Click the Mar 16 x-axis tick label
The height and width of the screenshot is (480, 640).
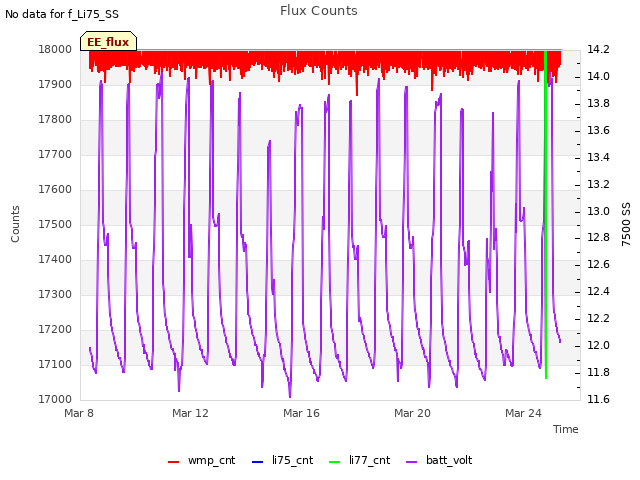[301, 413]
